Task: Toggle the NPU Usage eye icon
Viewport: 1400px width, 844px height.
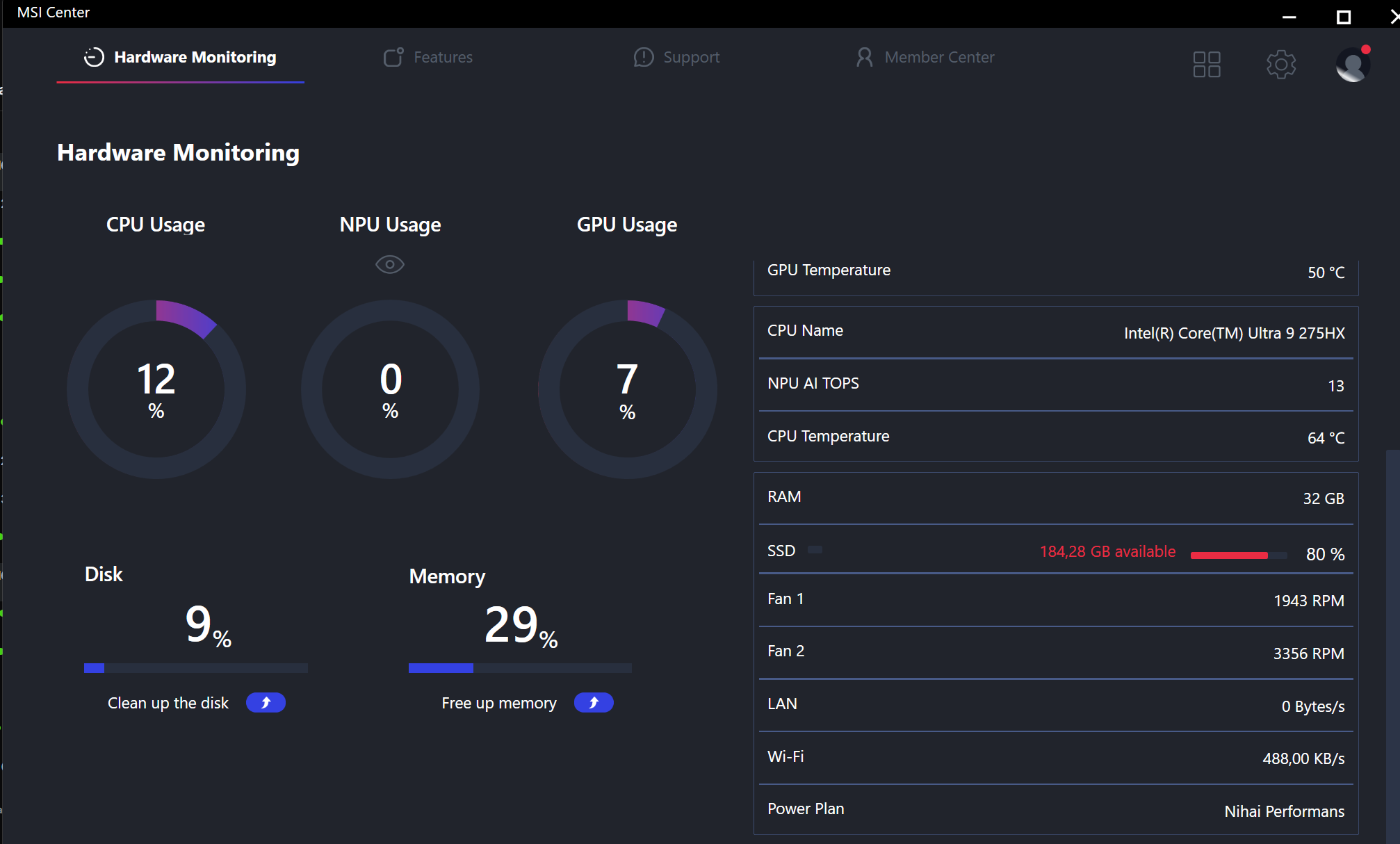Action: coord(390,264)
